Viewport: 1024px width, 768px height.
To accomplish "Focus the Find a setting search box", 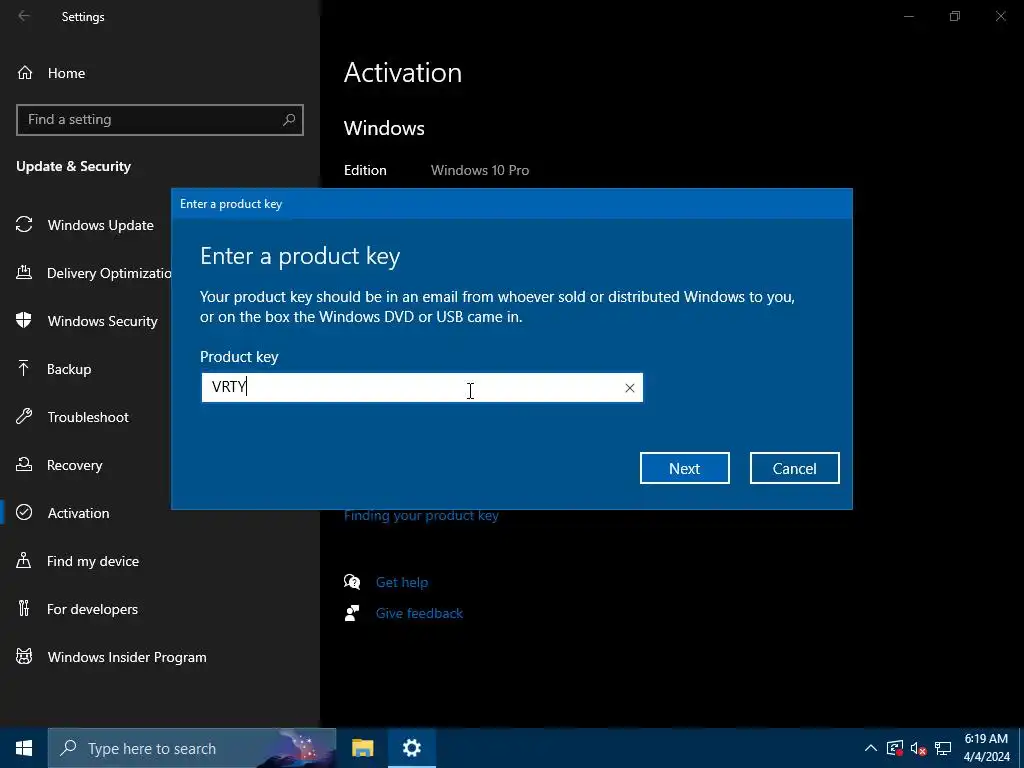I will click(x=159, y=120).
